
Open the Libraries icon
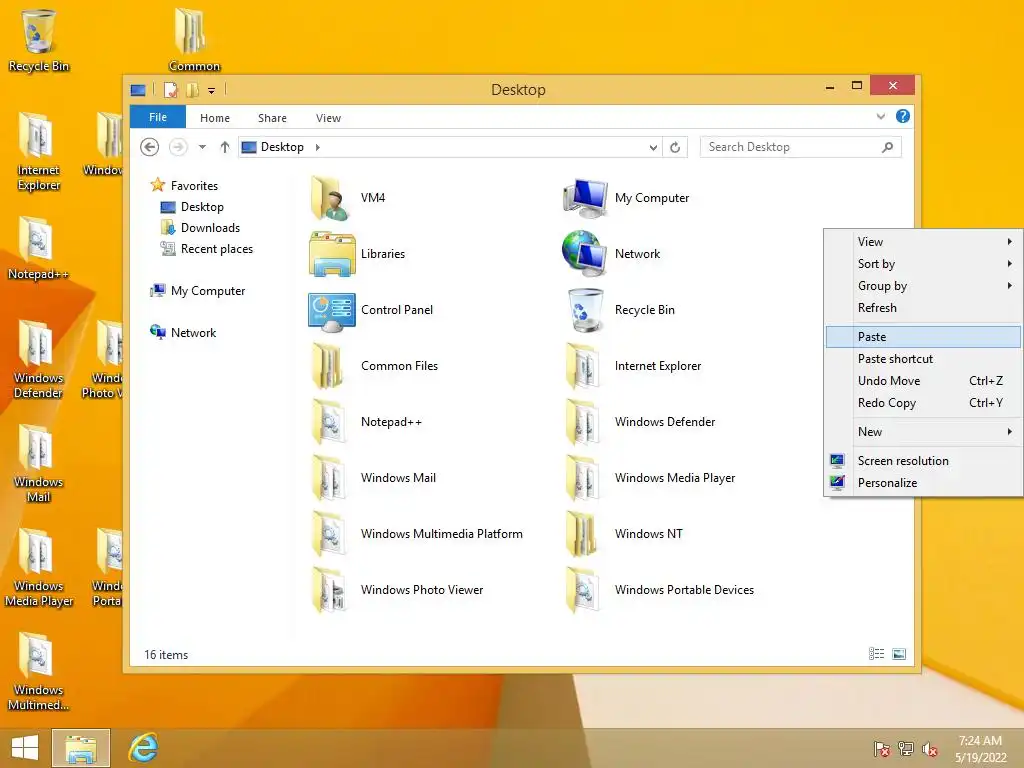(x=332, y=254)
